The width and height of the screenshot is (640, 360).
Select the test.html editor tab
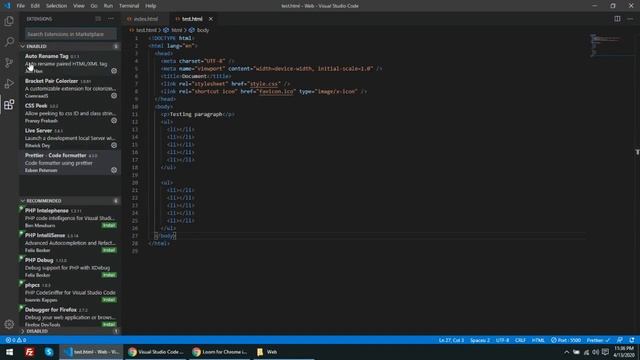(x=192, y=19)
